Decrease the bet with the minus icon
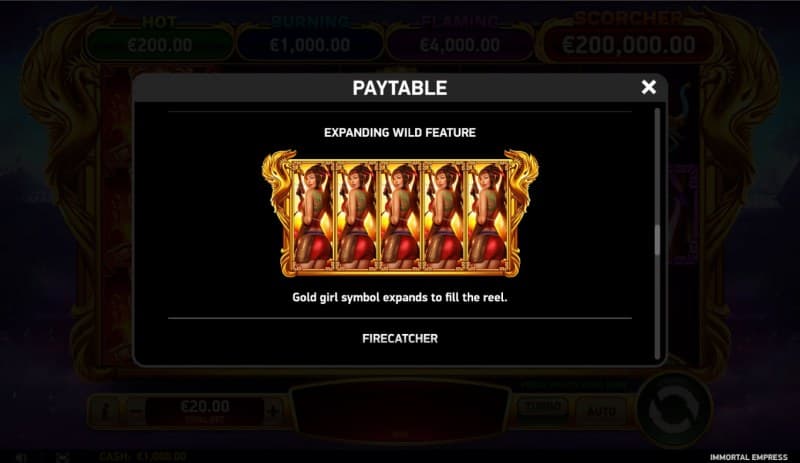The height and width of the screenshot is (463, 800). (135, 410)
